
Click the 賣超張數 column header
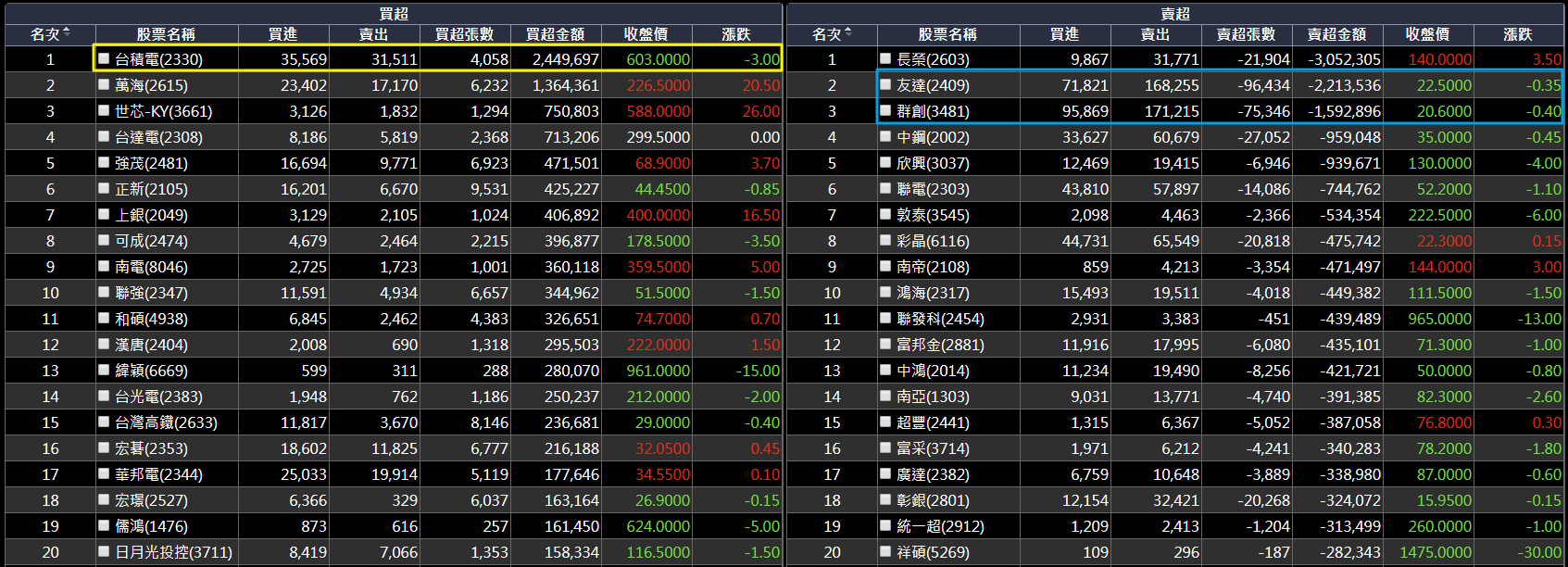pyautogui.click(x=1246, y=34)
